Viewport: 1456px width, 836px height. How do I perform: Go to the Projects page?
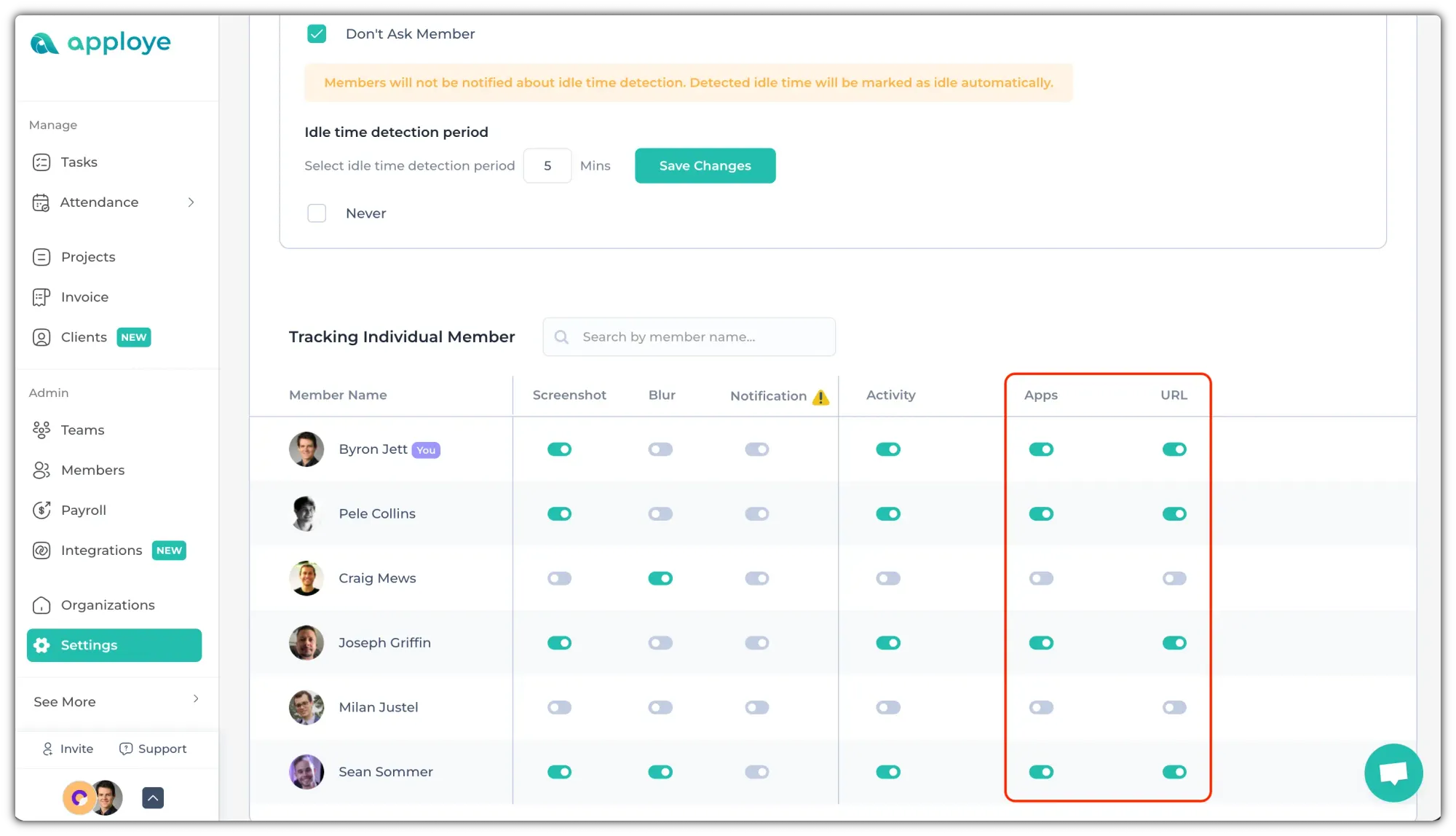88,257
